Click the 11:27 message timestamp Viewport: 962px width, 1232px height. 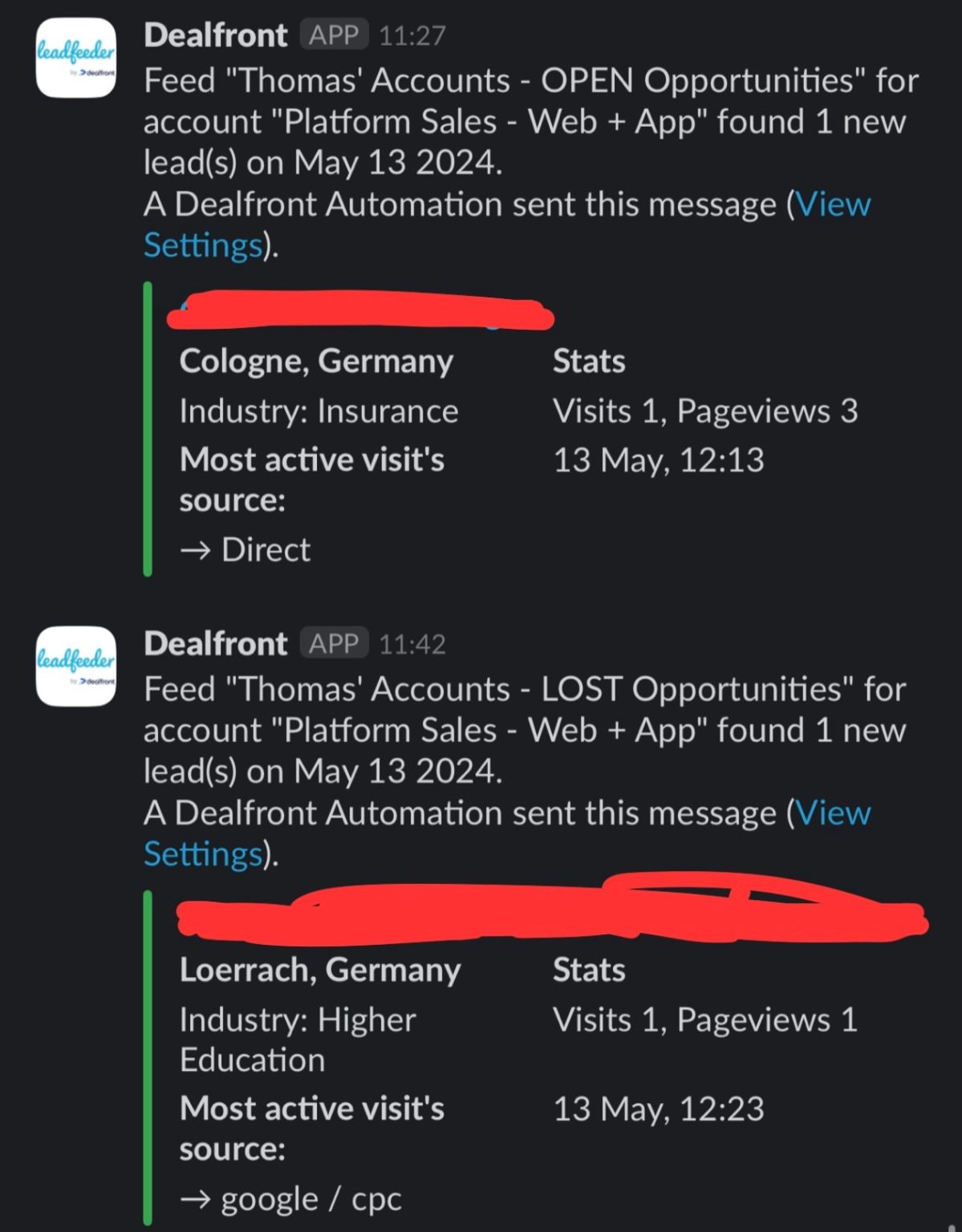412,35
